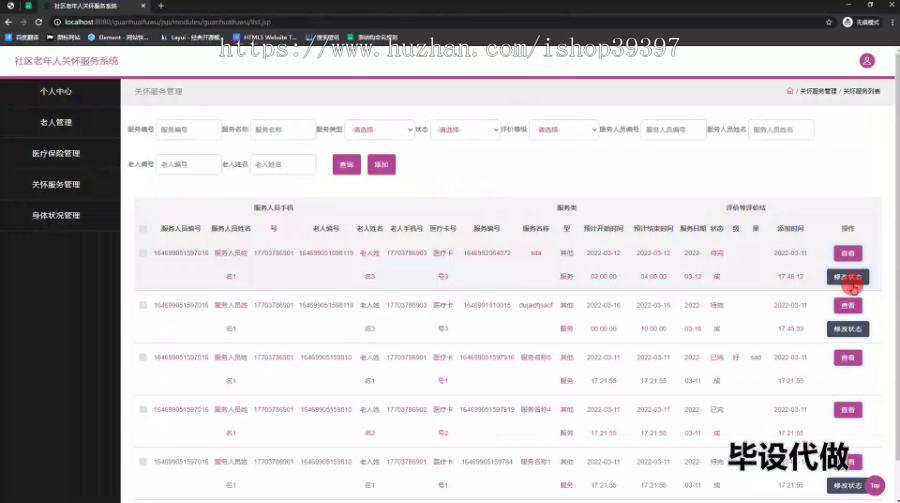Click into the 服务人员姓名 input field
The height and width of the screenshot is (503, 900).
point(781,130)
